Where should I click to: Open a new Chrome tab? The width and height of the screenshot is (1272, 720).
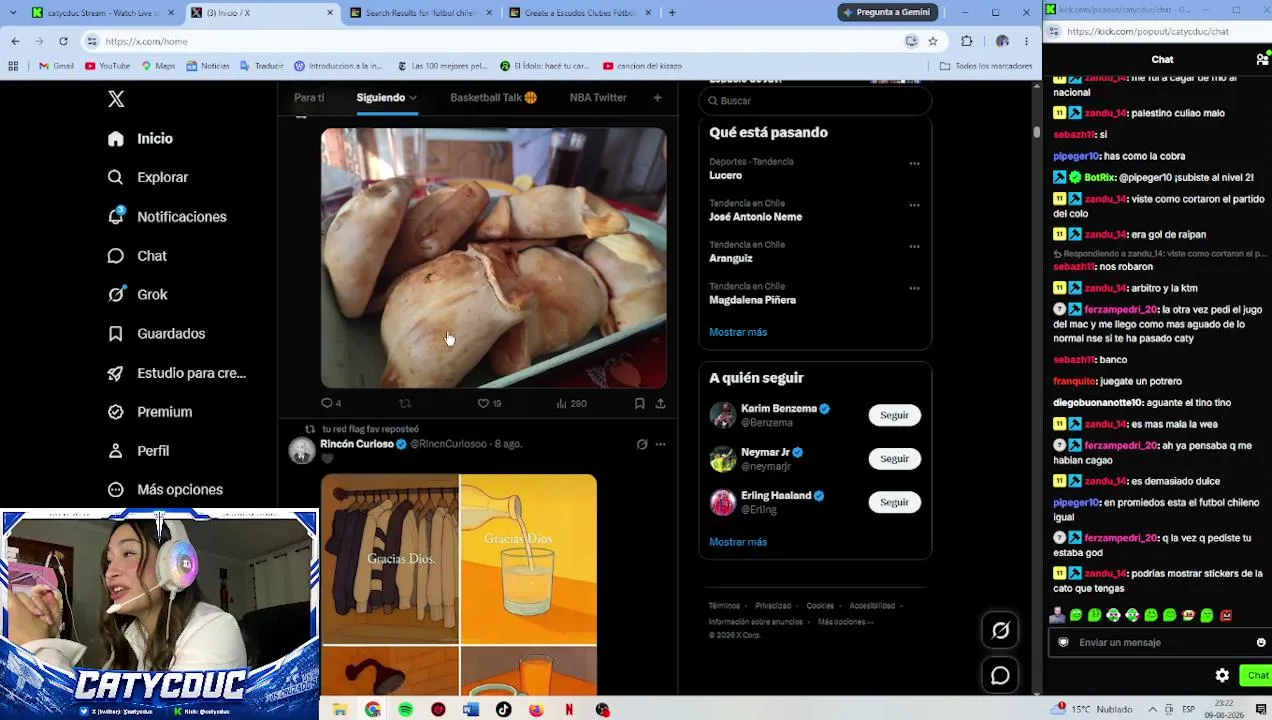tap(672, 12)
